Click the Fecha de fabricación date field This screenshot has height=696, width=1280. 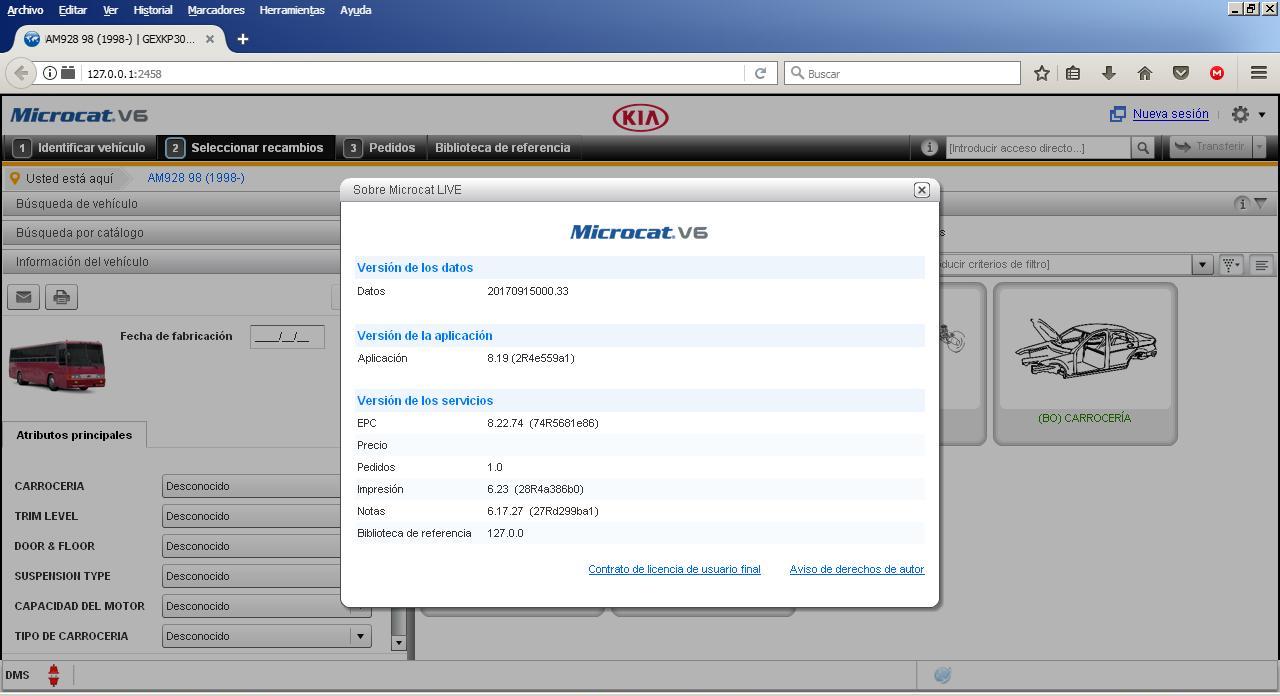(287, 337)
